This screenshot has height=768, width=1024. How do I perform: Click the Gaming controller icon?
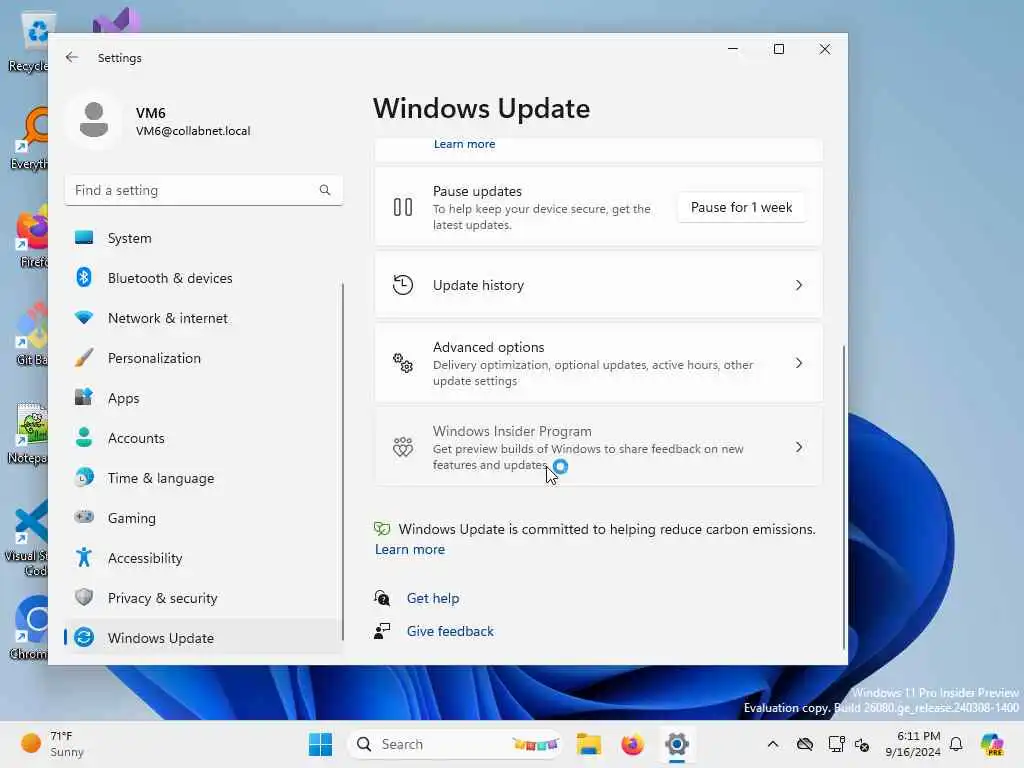point(84,517)
